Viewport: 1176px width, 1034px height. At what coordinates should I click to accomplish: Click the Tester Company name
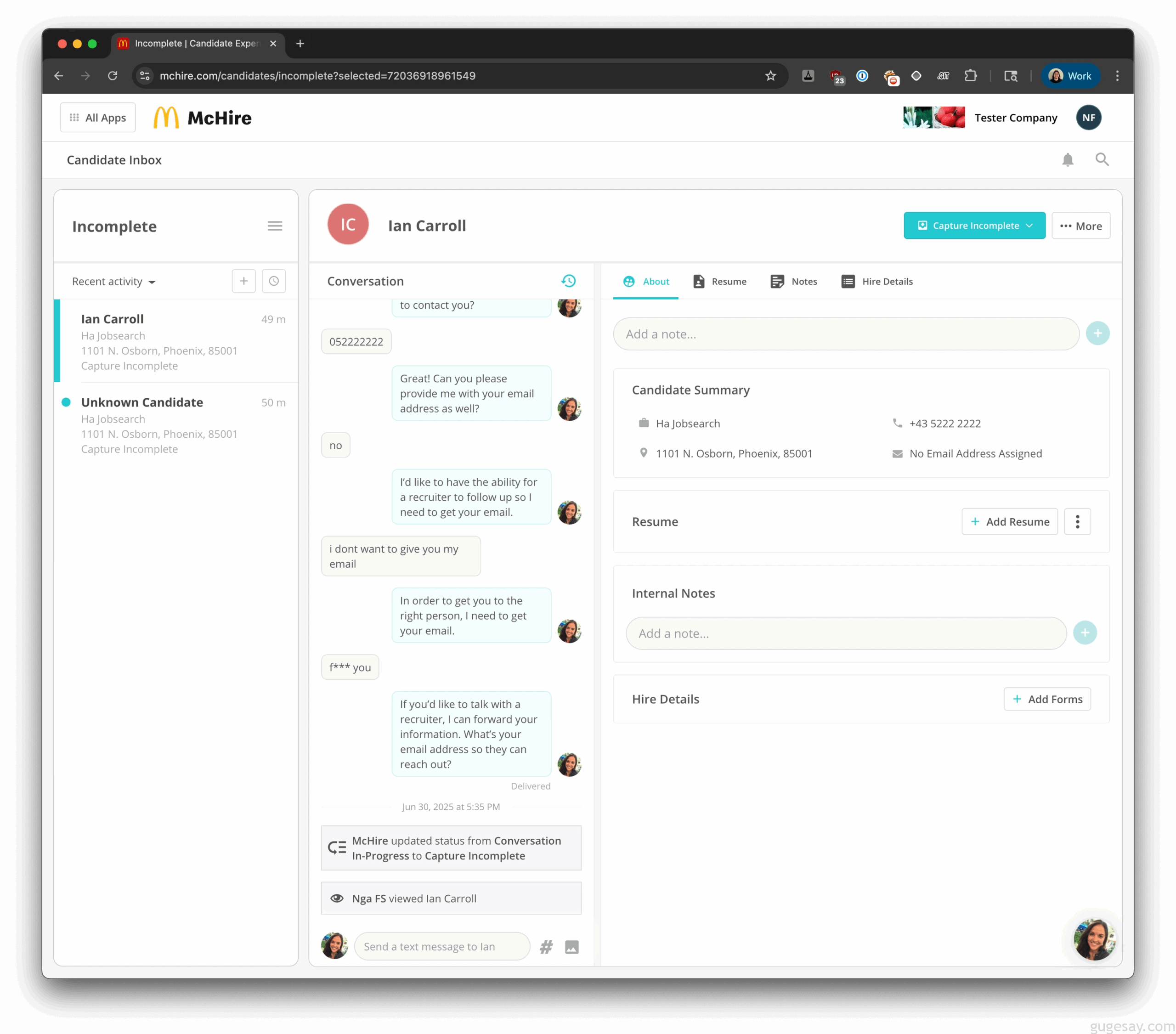tap(1016, 118)
